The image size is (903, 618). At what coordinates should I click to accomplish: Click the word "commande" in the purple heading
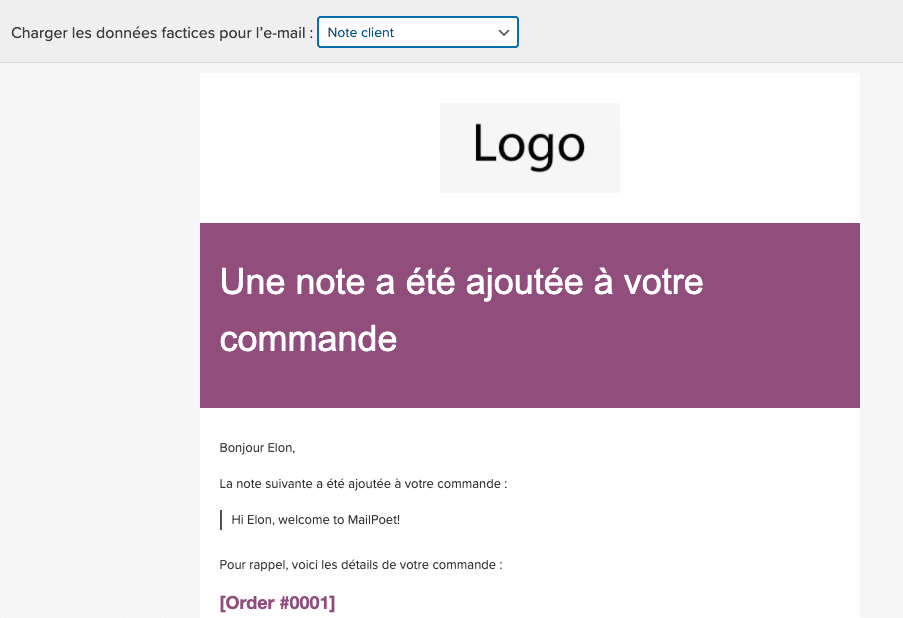pos(308,339)
